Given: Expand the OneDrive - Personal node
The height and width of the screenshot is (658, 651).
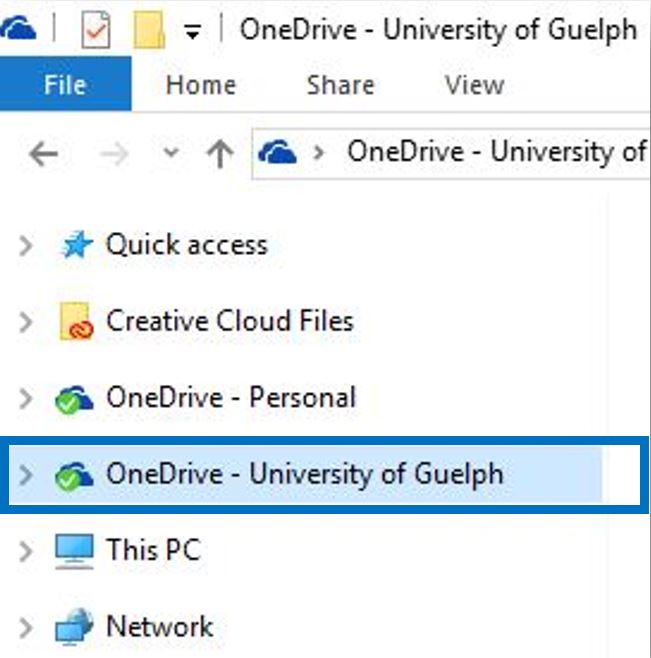Looking at the screenshot, I should (x=27, y=399).
